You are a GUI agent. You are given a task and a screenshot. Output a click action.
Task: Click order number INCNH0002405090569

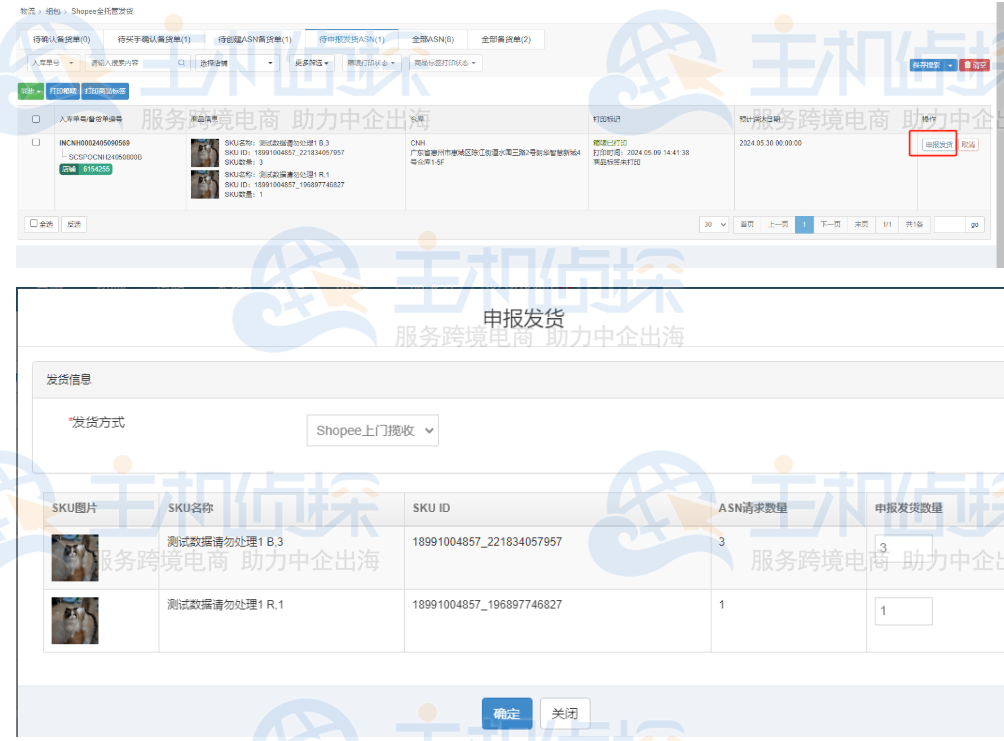(94, 143)
